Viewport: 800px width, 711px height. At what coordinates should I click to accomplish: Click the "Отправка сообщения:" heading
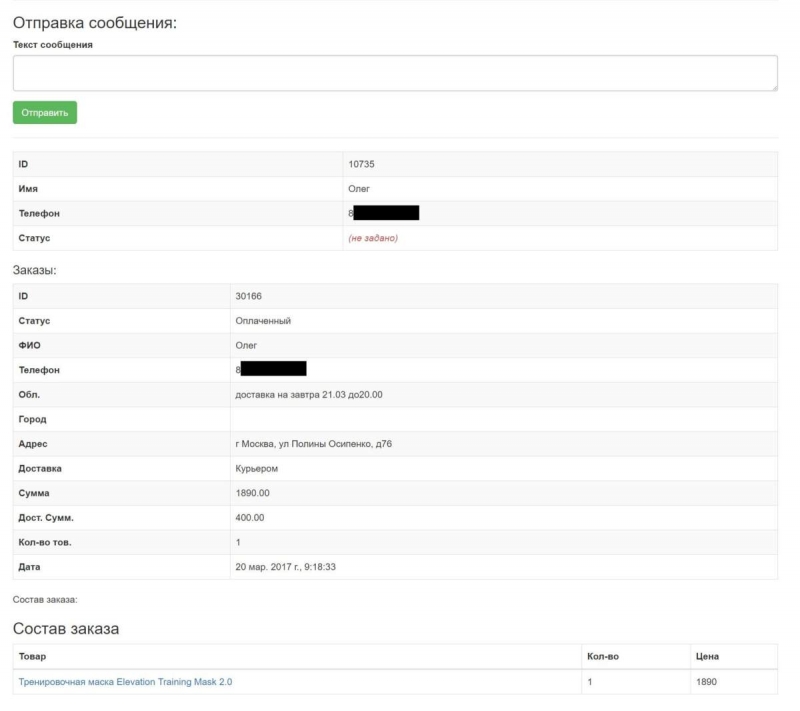point(94,24)
